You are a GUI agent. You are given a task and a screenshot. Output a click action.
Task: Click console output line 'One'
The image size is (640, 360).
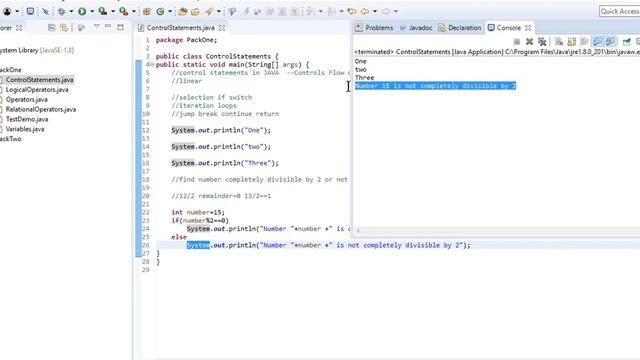(360, 61)
